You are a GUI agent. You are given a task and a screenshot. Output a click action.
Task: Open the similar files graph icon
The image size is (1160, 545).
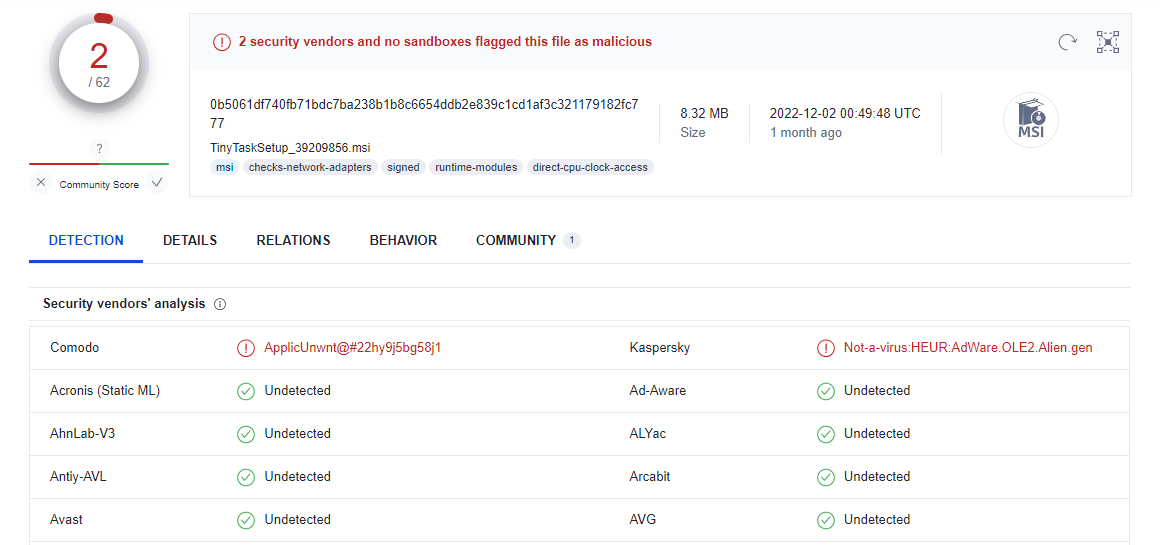(x=1107, y=42)
